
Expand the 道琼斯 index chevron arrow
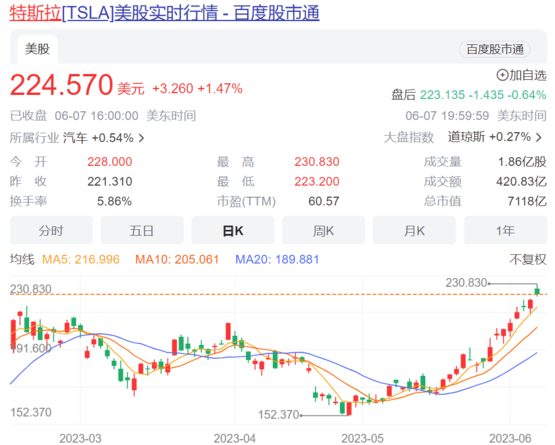click(x=538, y=137)
